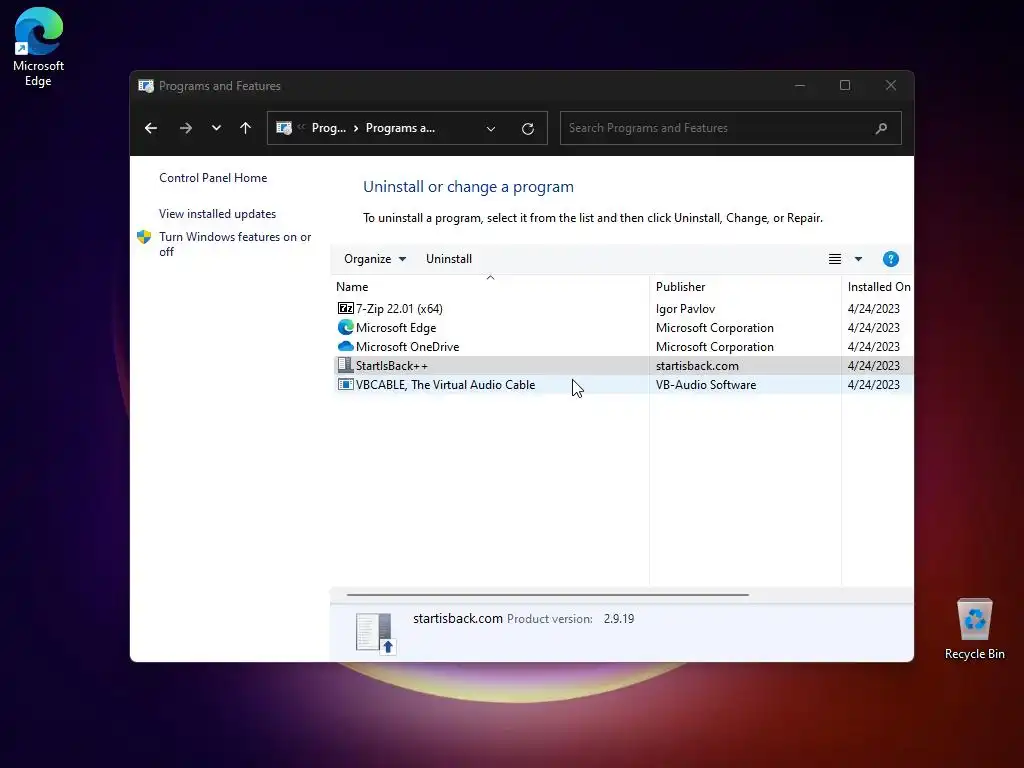Click the address bar location icon
1024x768 pixels.
pyautogui.click(x=284, y=128)
